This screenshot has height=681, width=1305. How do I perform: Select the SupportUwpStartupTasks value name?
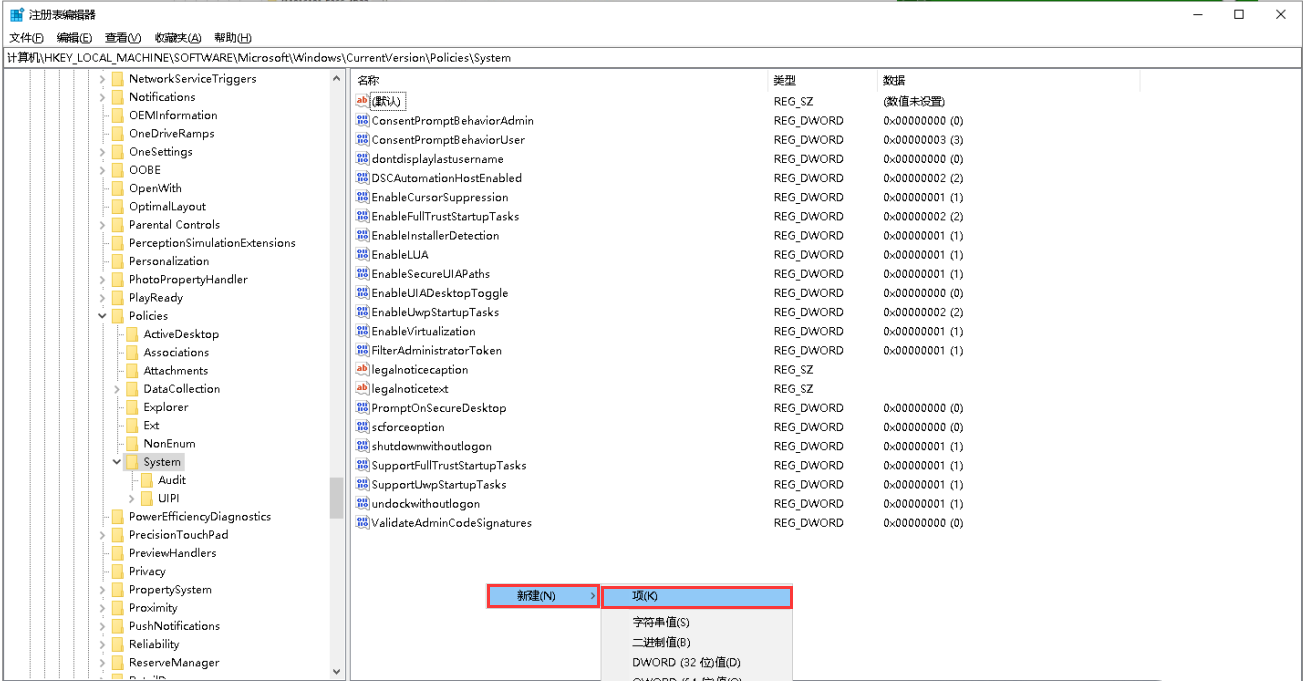[x=439, y=484]
